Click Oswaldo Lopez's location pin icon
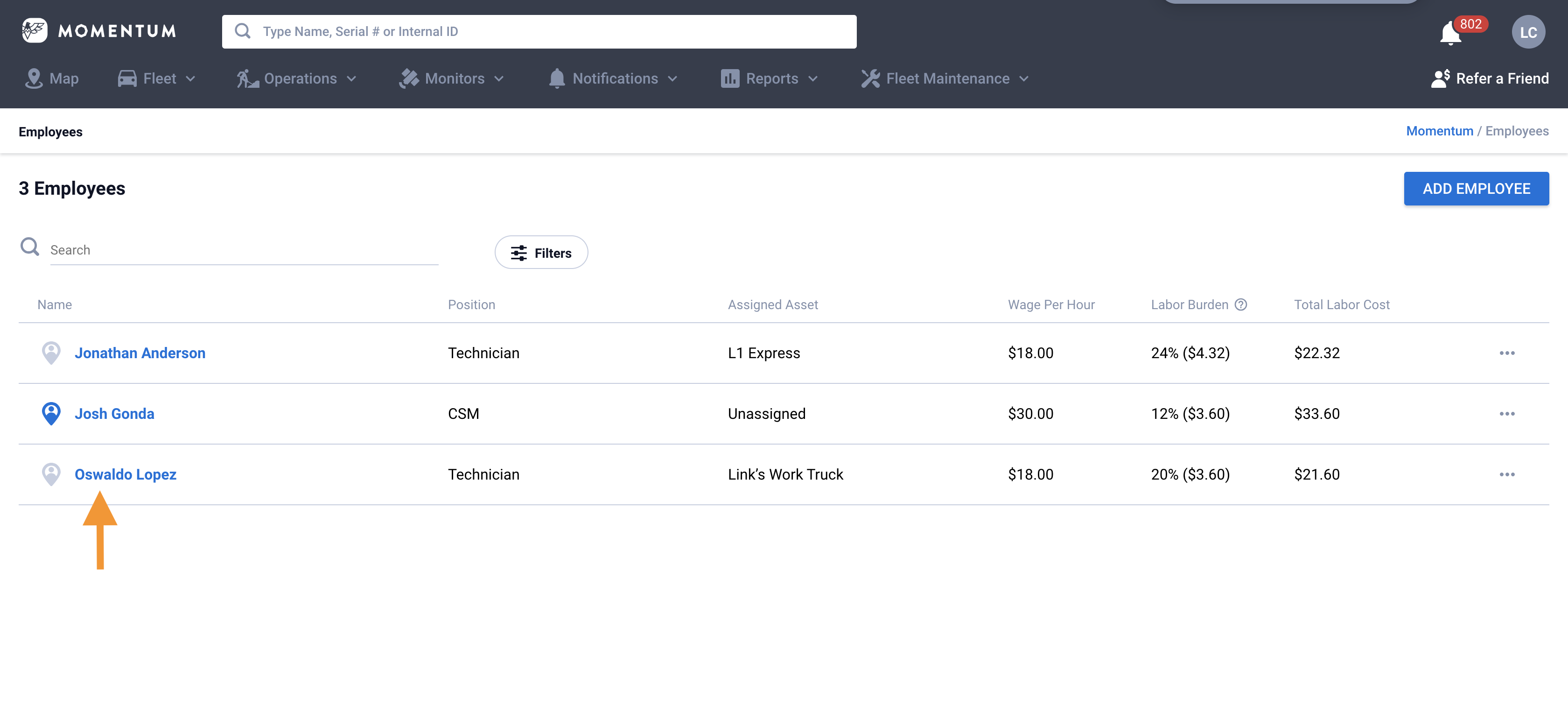 coord(51,474)
